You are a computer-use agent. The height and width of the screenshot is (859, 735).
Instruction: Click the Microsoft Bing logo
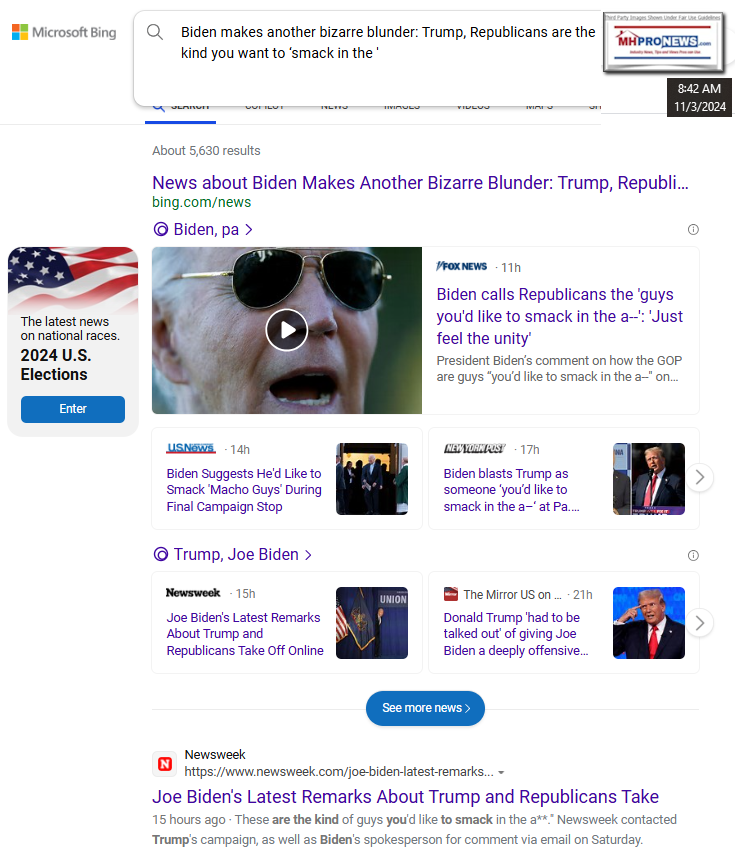tap(64, 32)
